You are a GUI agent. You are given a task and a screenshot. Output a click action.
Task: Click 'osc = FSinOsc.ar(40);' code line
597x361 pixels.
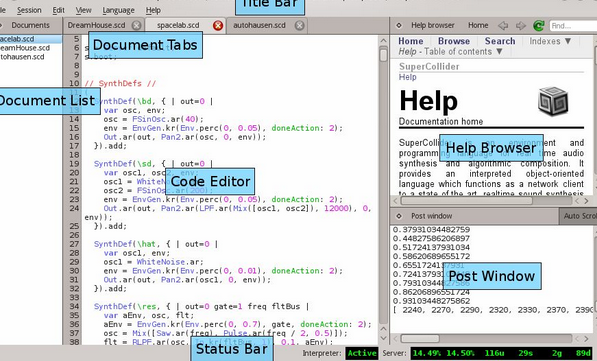[x=153, y=119]
